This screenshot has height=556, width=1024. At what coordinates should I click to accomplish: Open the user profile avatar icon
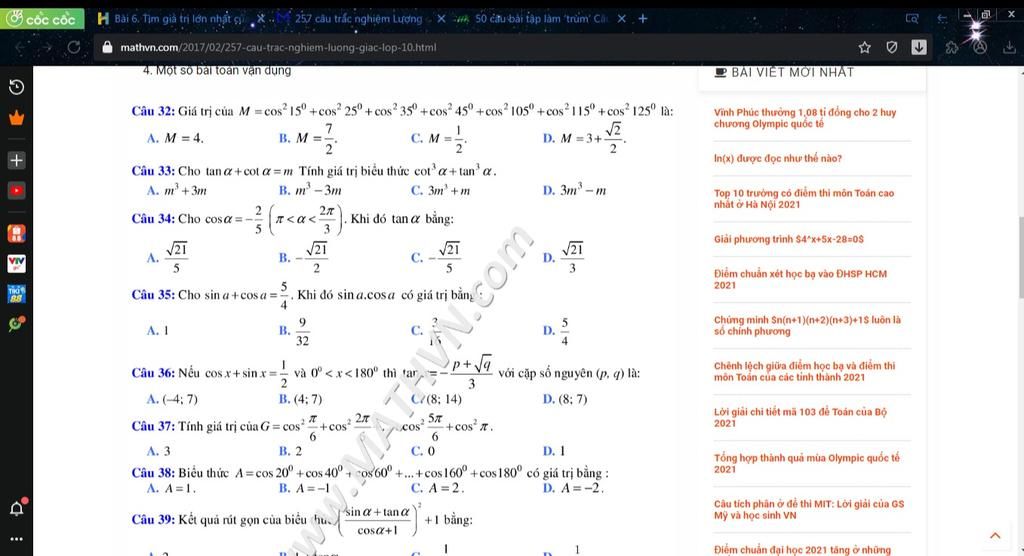click(x=980, y=47)
